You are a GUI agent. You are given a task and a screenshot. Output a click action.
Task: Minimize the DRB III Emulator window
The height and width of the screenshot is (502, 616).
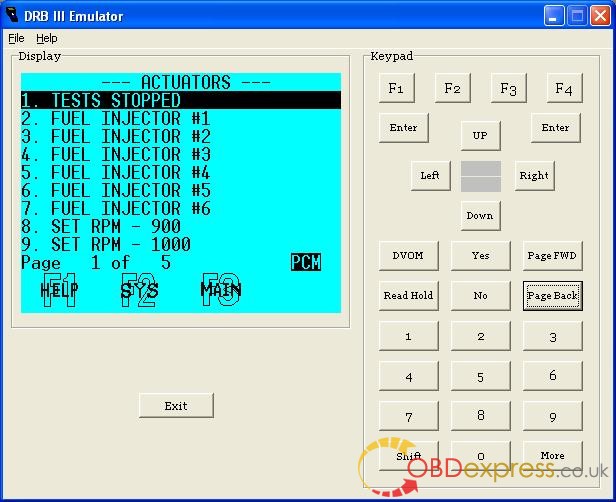(x=554, y=16)
